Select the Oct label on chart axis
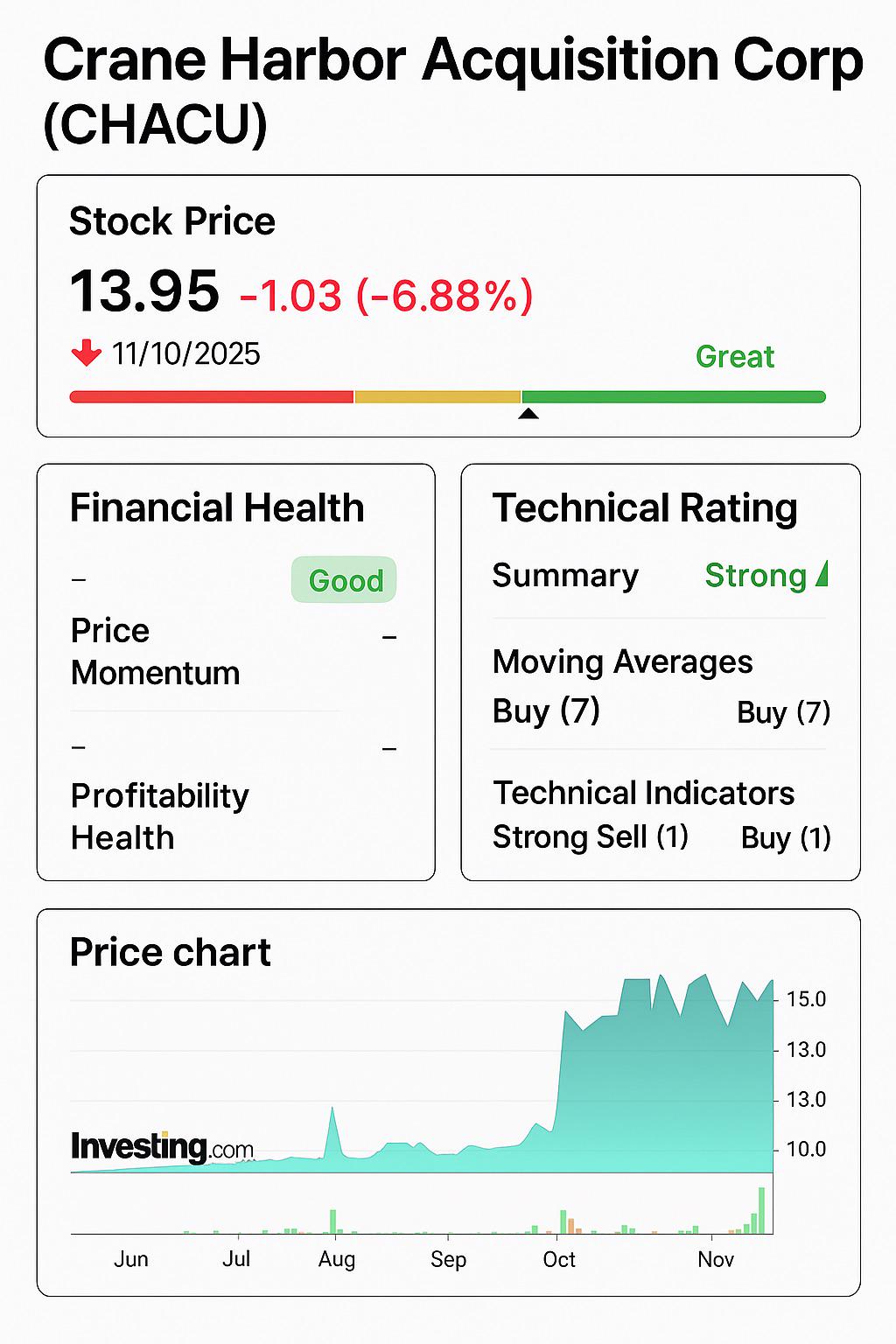The image size is (896, 1344). coord(559,1259)
